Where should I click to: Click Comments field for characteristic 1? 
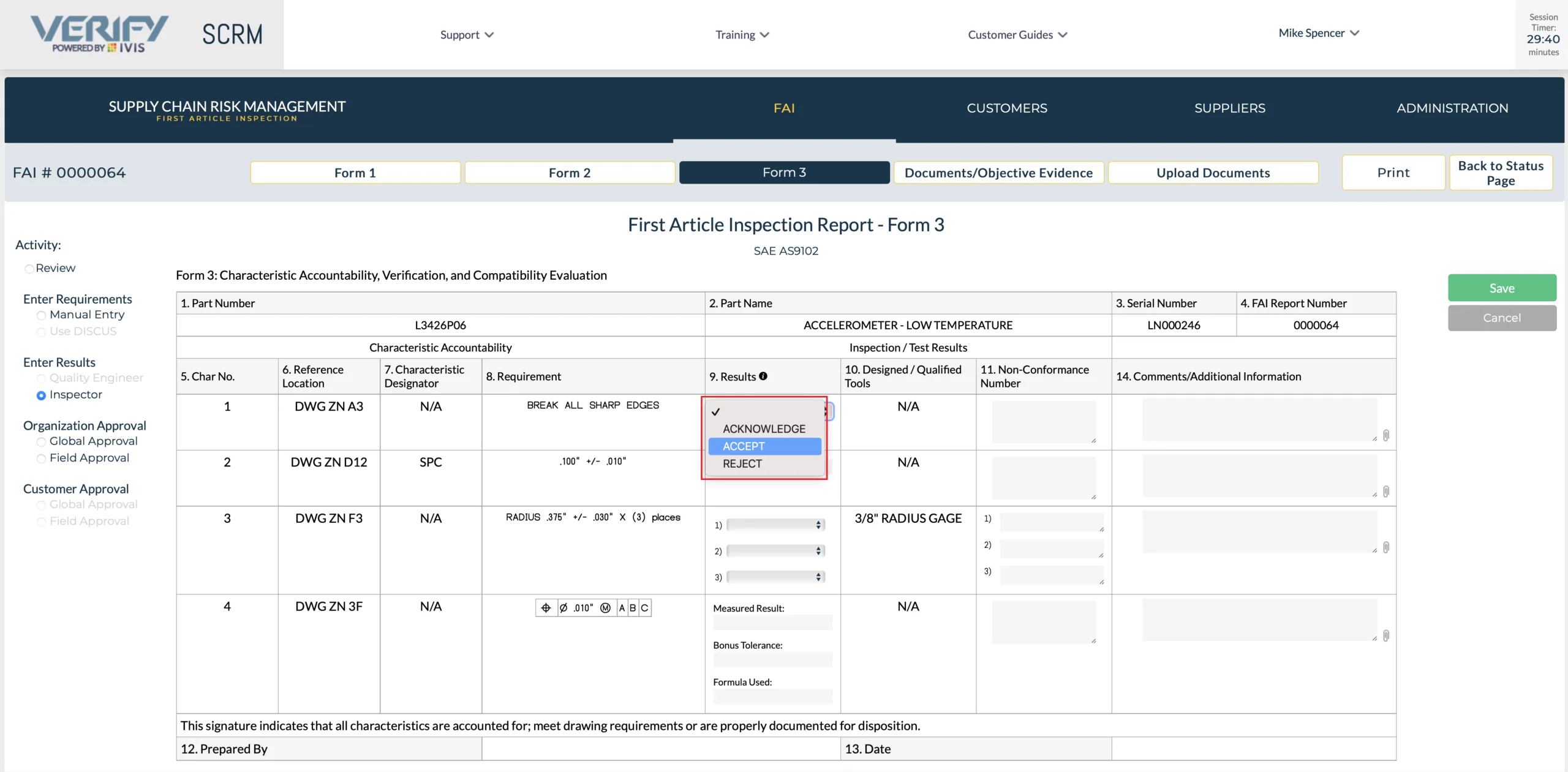tap(1259, 420)
